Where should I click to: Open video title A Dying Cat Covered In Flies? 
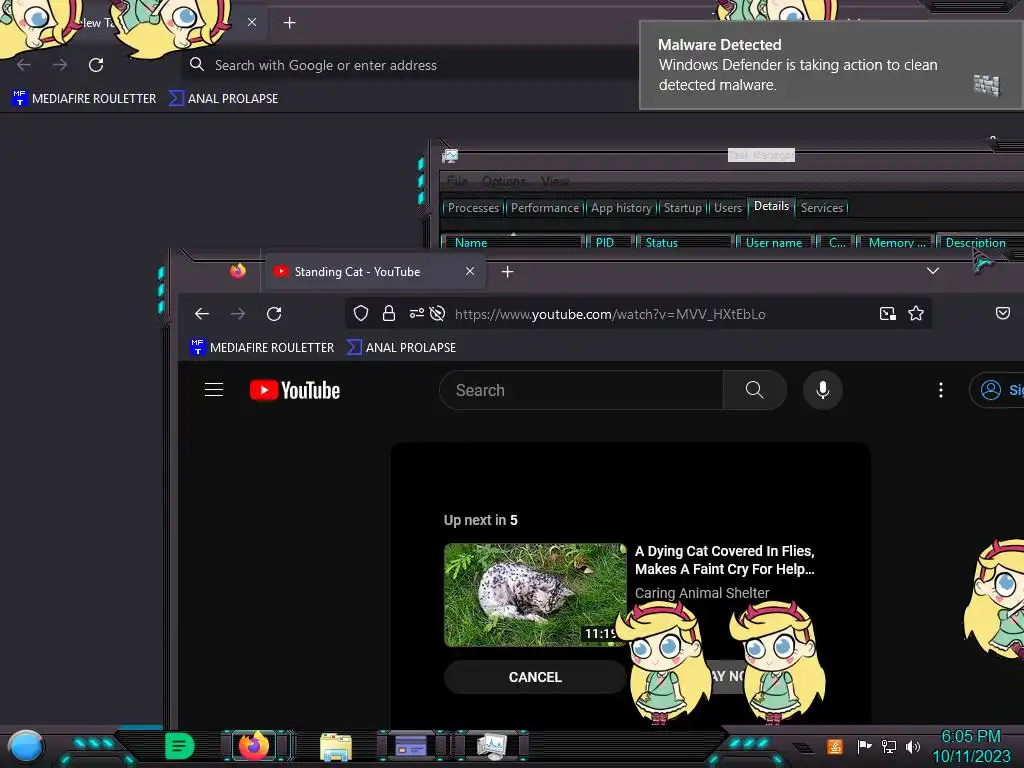click(725, 560)
